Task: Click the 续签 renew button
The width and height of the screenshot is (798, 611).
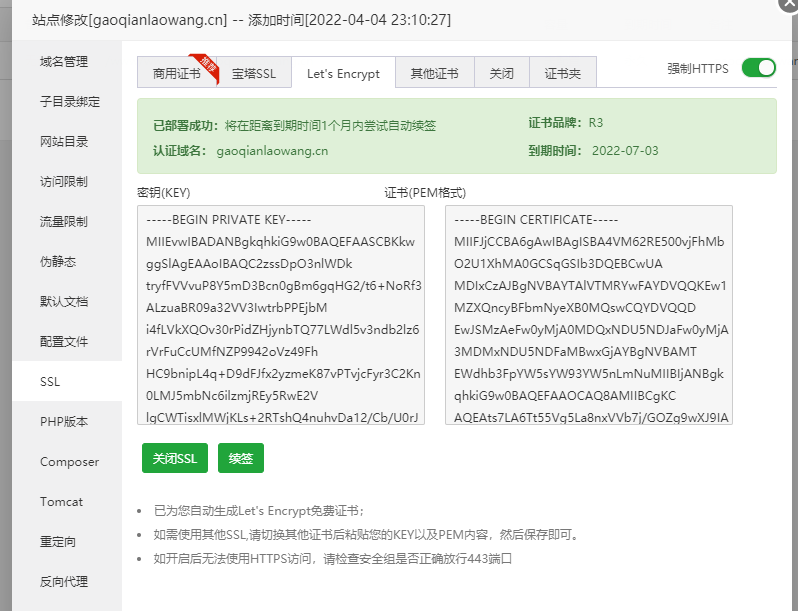Action: point(241,458)
